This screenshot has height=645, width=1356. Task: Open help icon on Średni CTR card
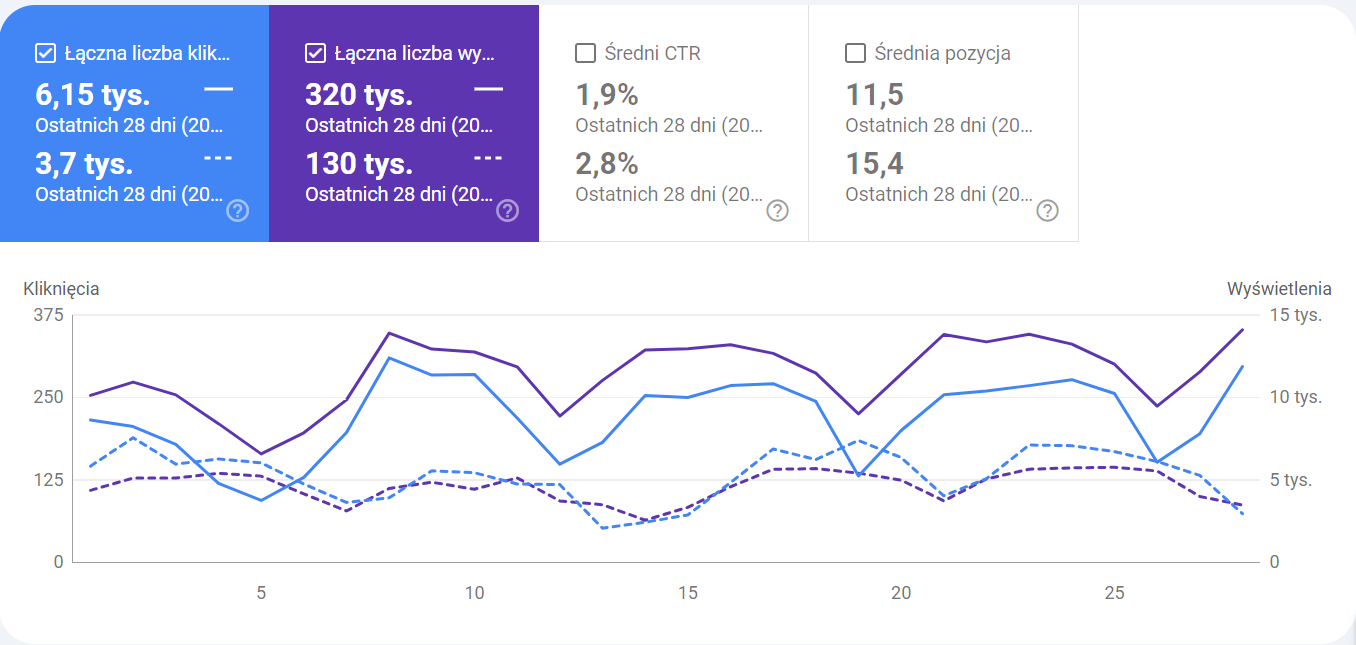(777, 210)
